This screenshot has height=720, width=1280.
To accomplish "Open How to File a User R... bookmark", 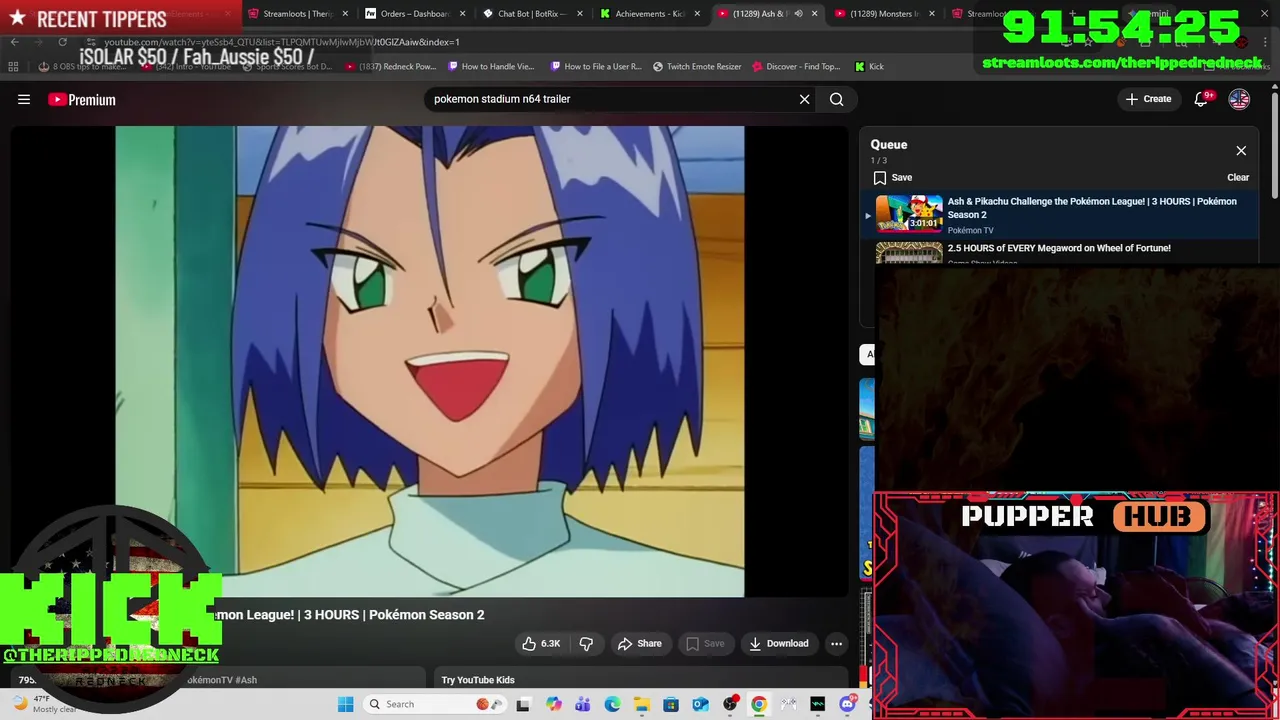I will coord(596,67).
